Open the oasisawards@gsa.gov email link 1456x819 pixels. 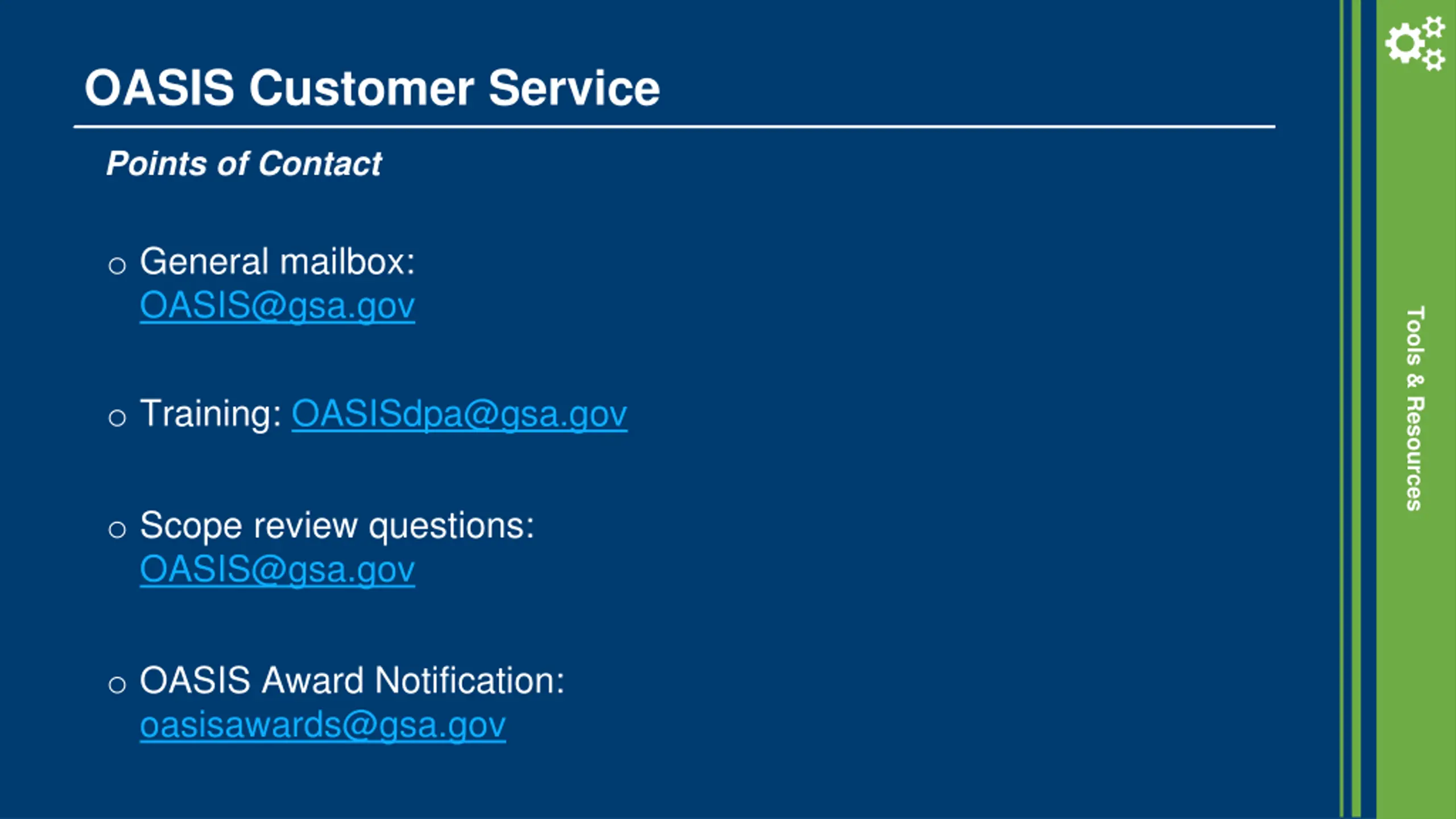pos(322,725)
